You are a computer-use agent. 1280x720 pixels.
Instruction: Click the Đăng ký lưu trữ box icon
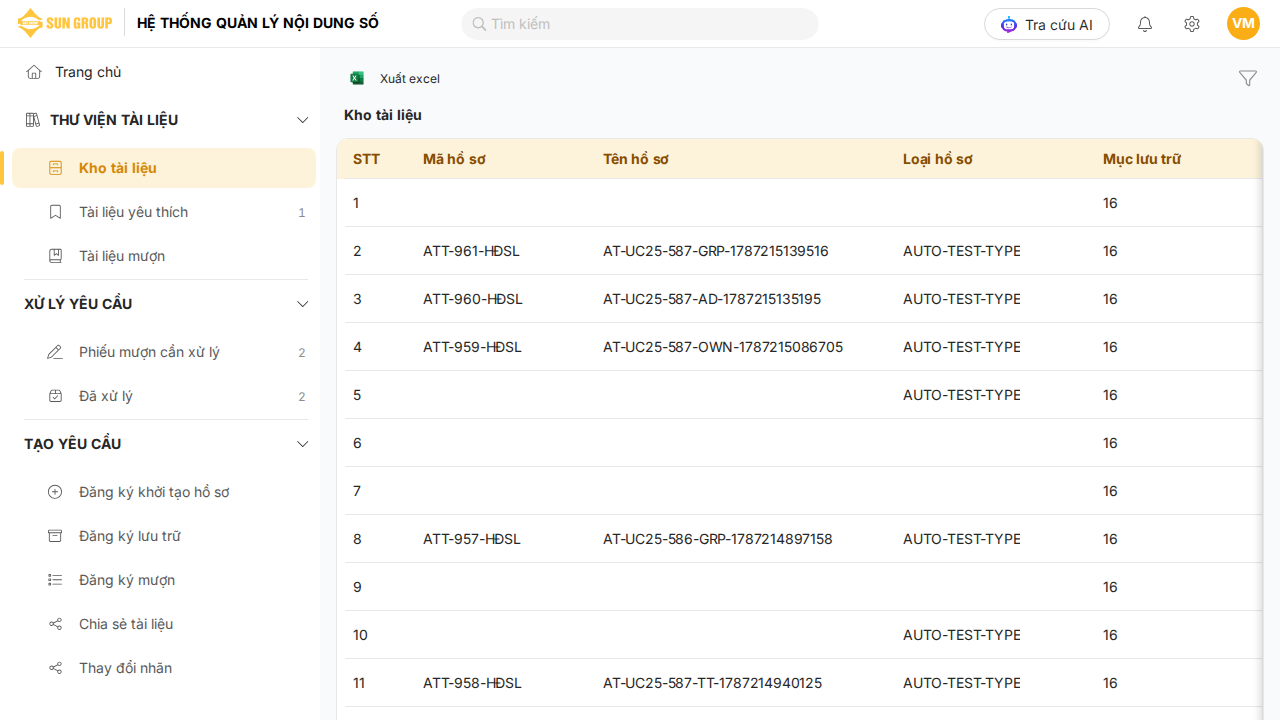(56, 536)
